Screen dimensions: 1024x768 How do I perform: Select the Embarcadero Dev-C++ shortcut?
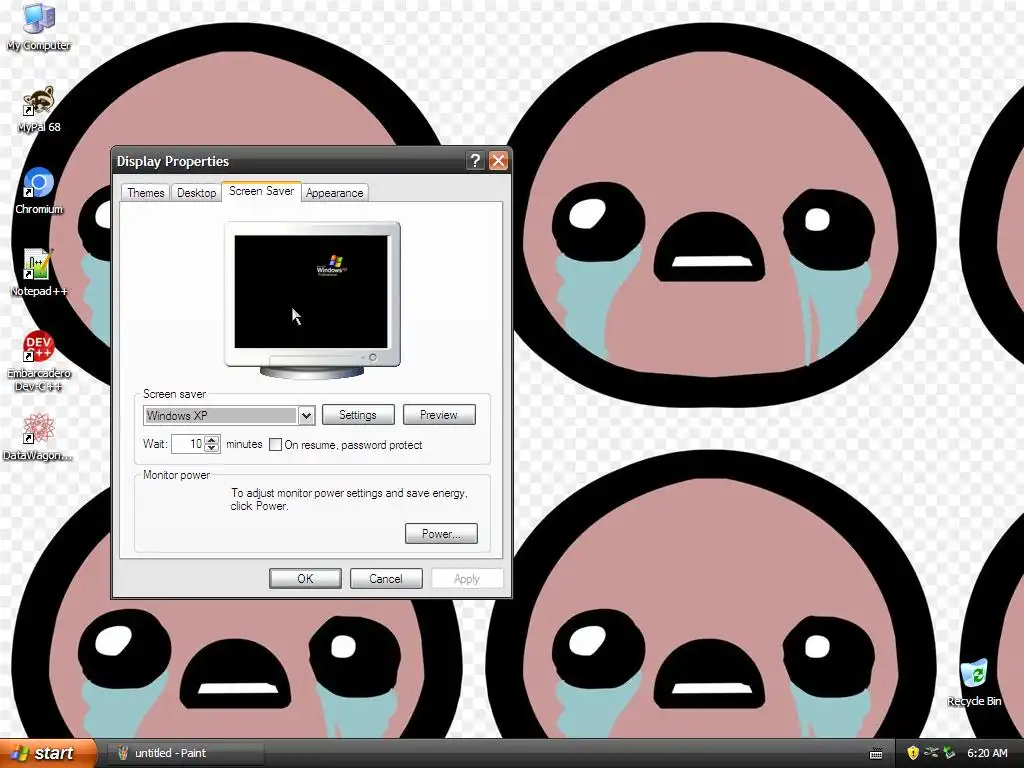tap(39, 361)
